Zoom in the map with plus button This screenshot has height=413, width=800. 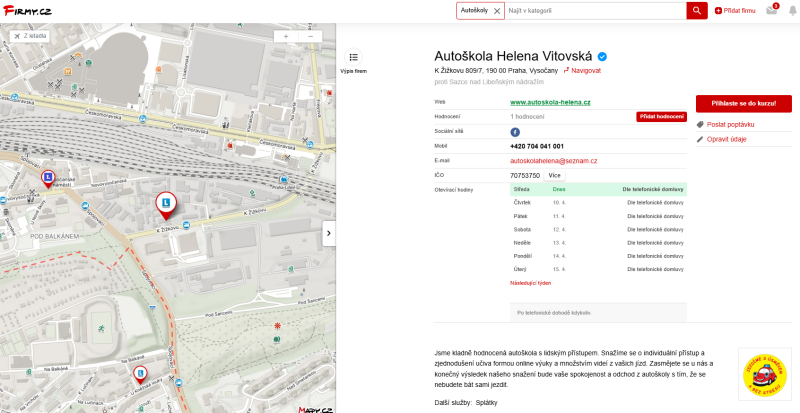coord(286,36)
